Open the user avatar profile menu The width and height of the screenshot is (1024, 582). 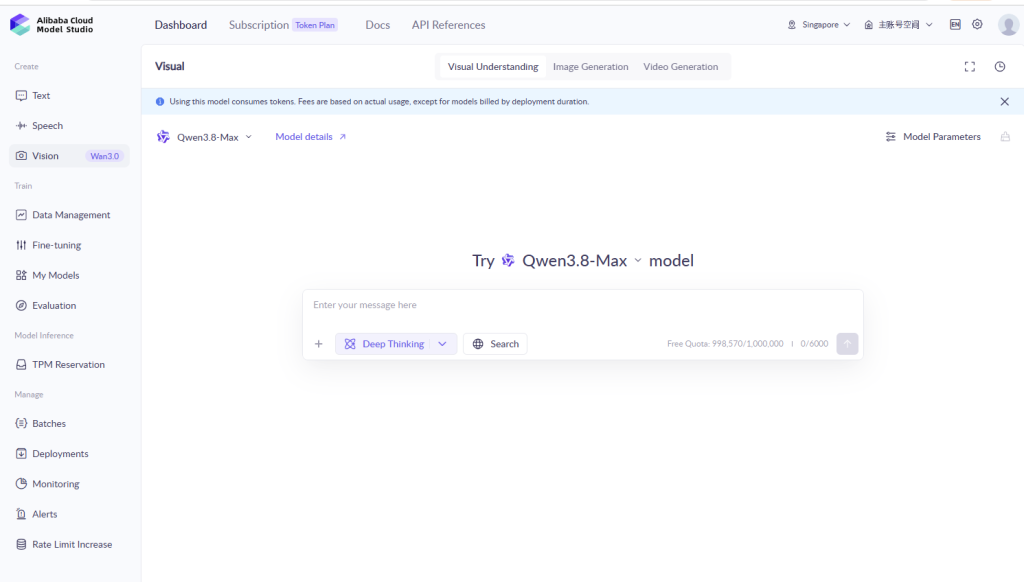click(x=1008, y=25)
